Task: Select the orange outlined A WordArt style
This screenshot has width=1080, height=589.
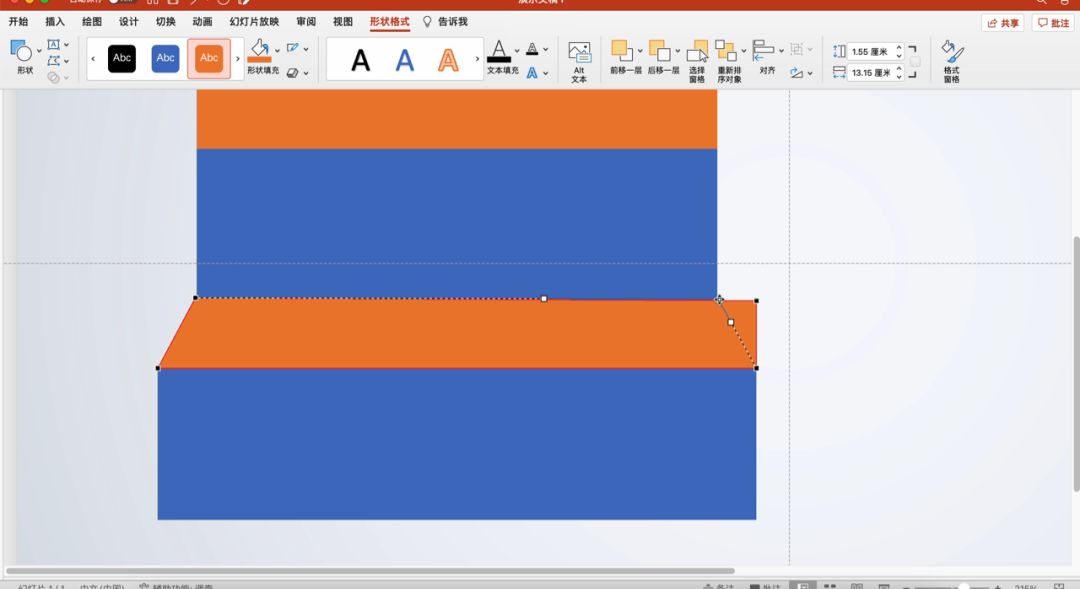Action: (448, 61)
